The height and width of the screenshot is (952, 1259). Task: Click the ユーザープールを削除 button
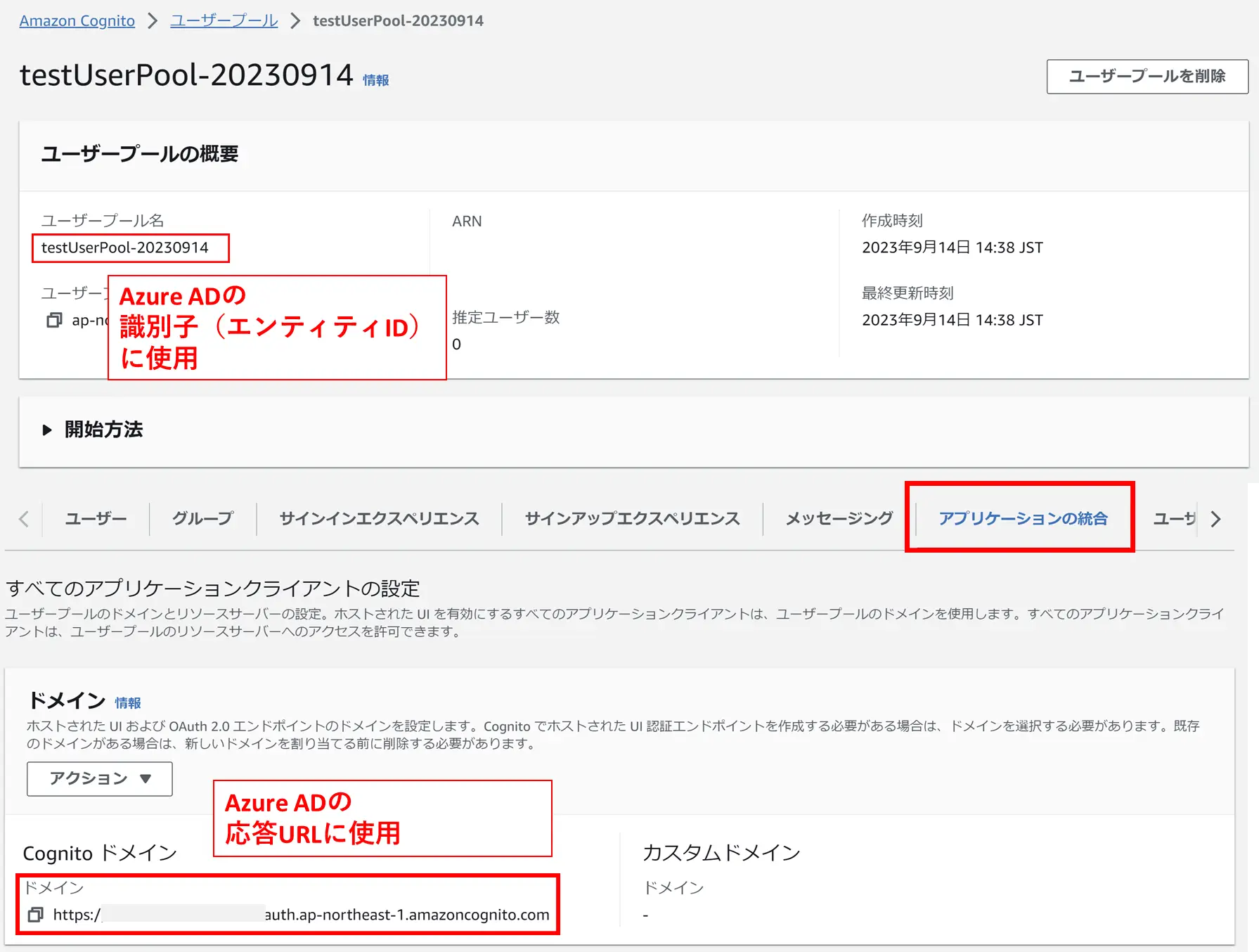[1147, 77]
